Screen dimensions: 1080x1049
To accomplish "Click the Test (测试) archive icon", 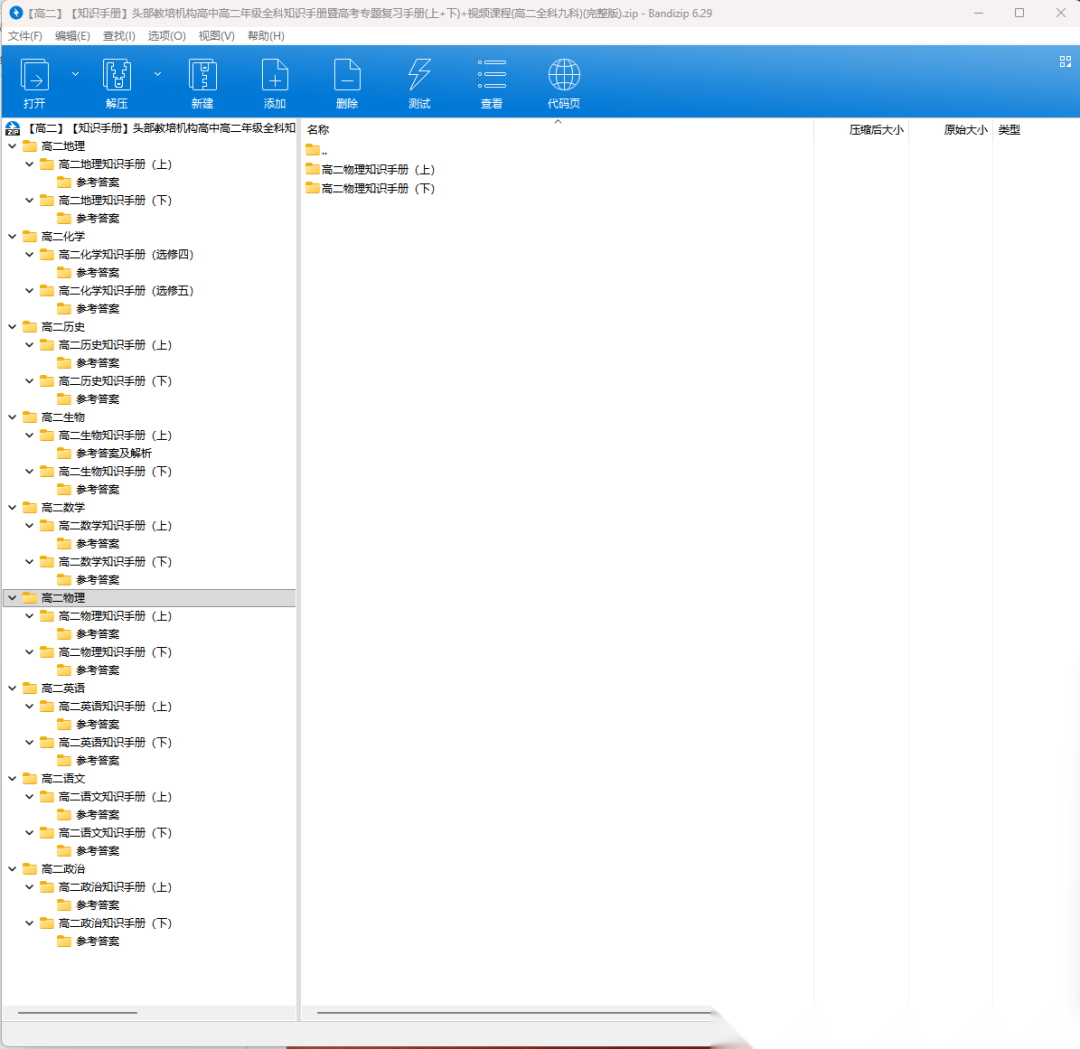I will pyautogui.click(x=420, y=76).
